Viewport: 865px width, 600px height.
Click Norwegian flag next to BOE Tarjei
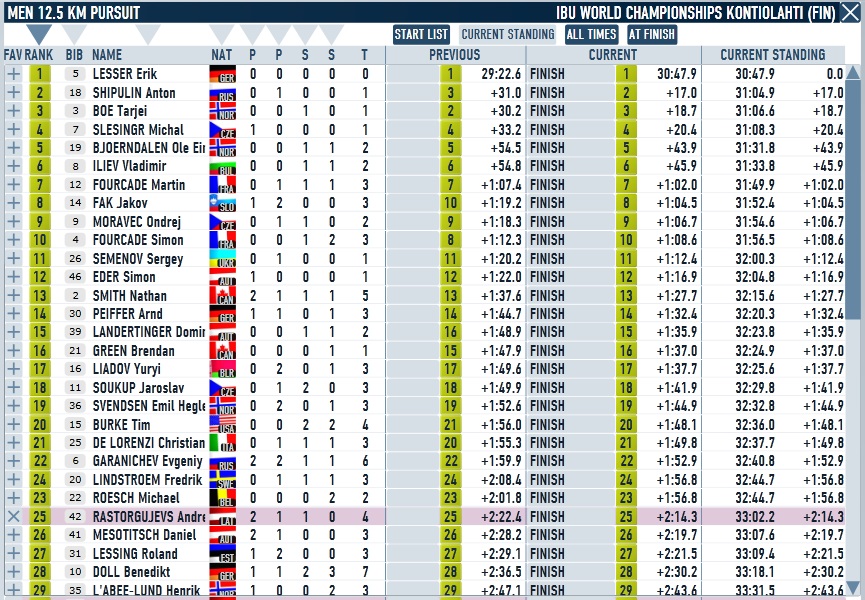(223, 111)
